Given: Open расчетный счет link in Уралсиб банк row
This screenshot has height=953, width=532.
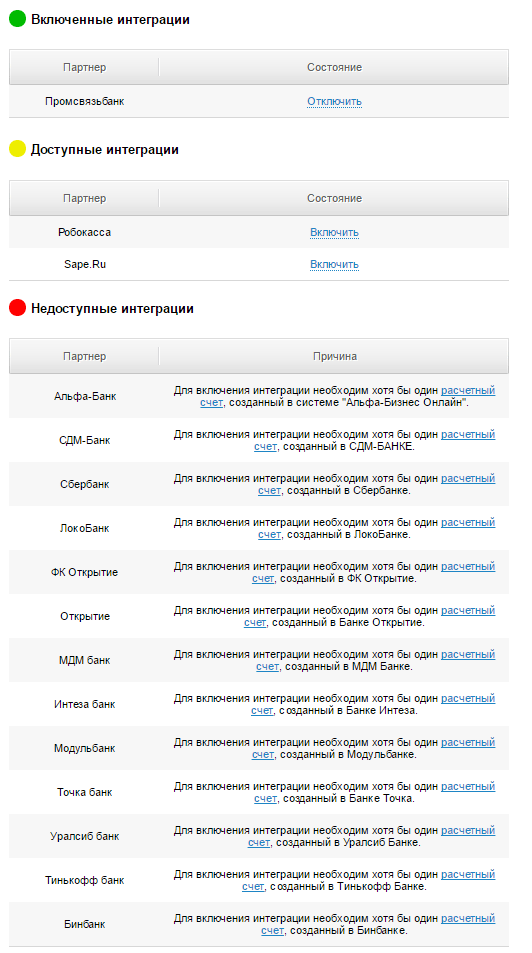Looking at the screenshot, I should point(468,830).
